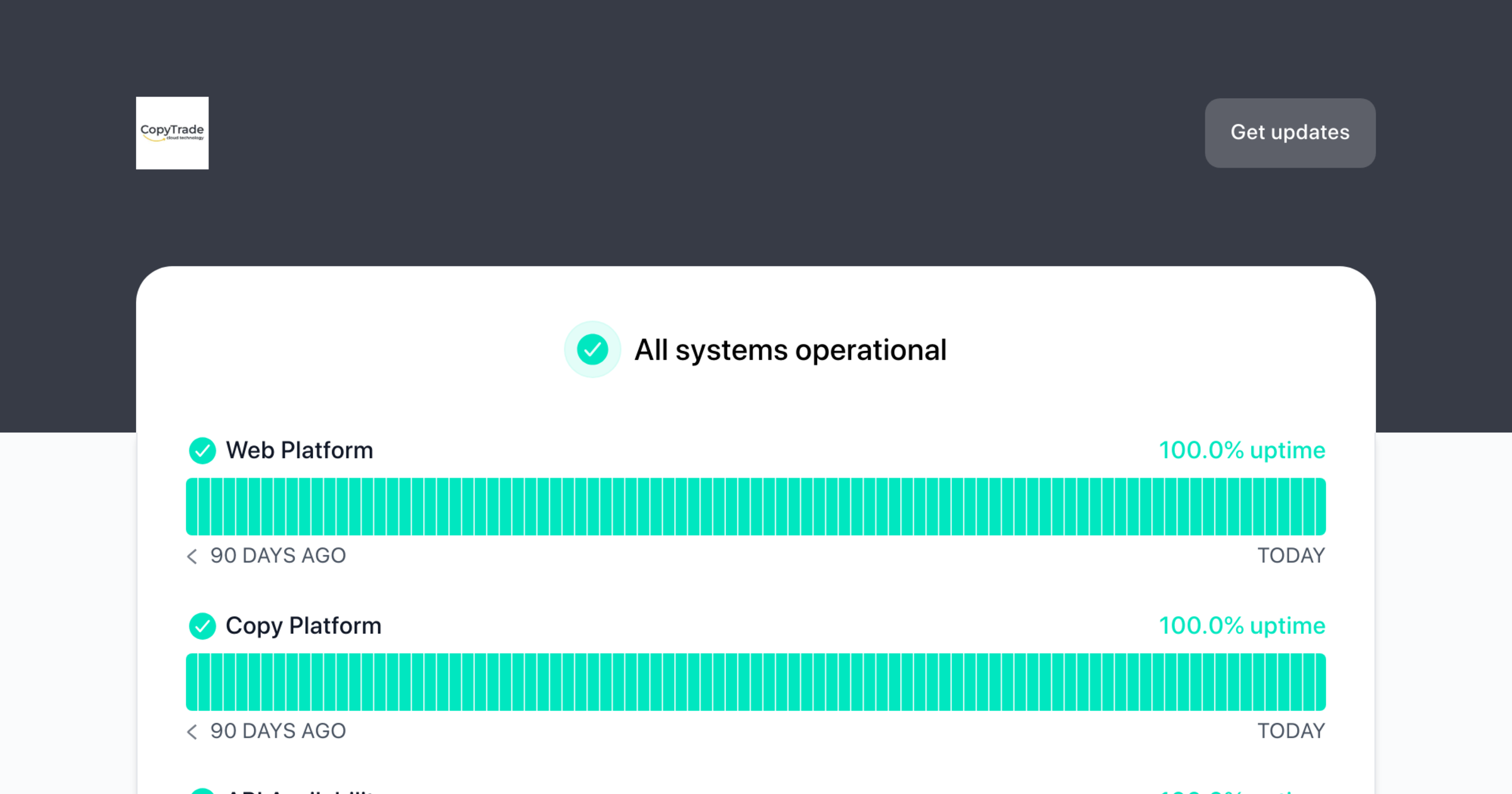Click 90 DAYS AGO label under Copy Platform
This screenshot has width=1512, height=794.
coord(278,731)
